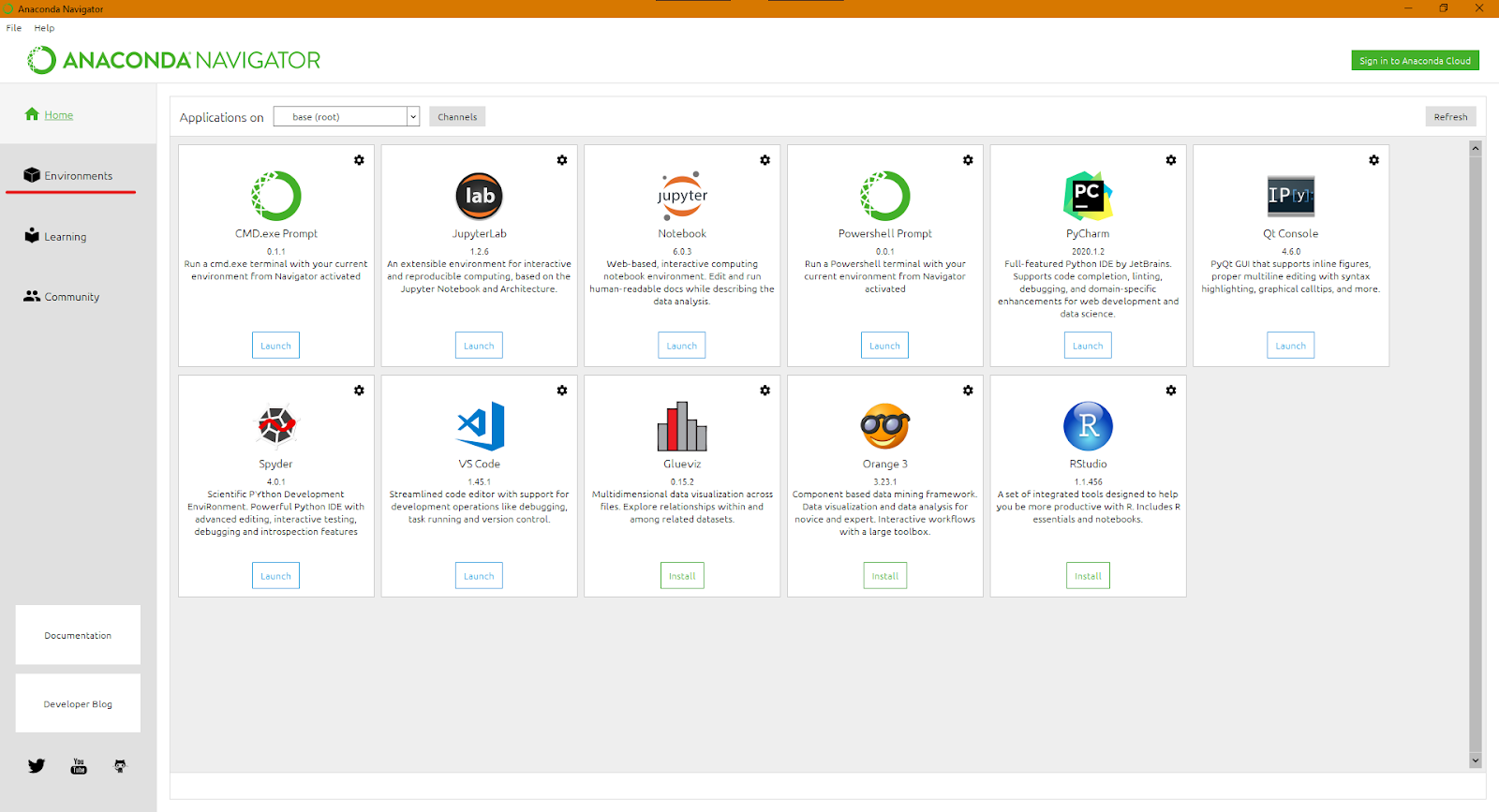Click the scrollbar down arrow
This screenshot has height=812, width=1499.
pyautogui.click(x=1476, y=761)
